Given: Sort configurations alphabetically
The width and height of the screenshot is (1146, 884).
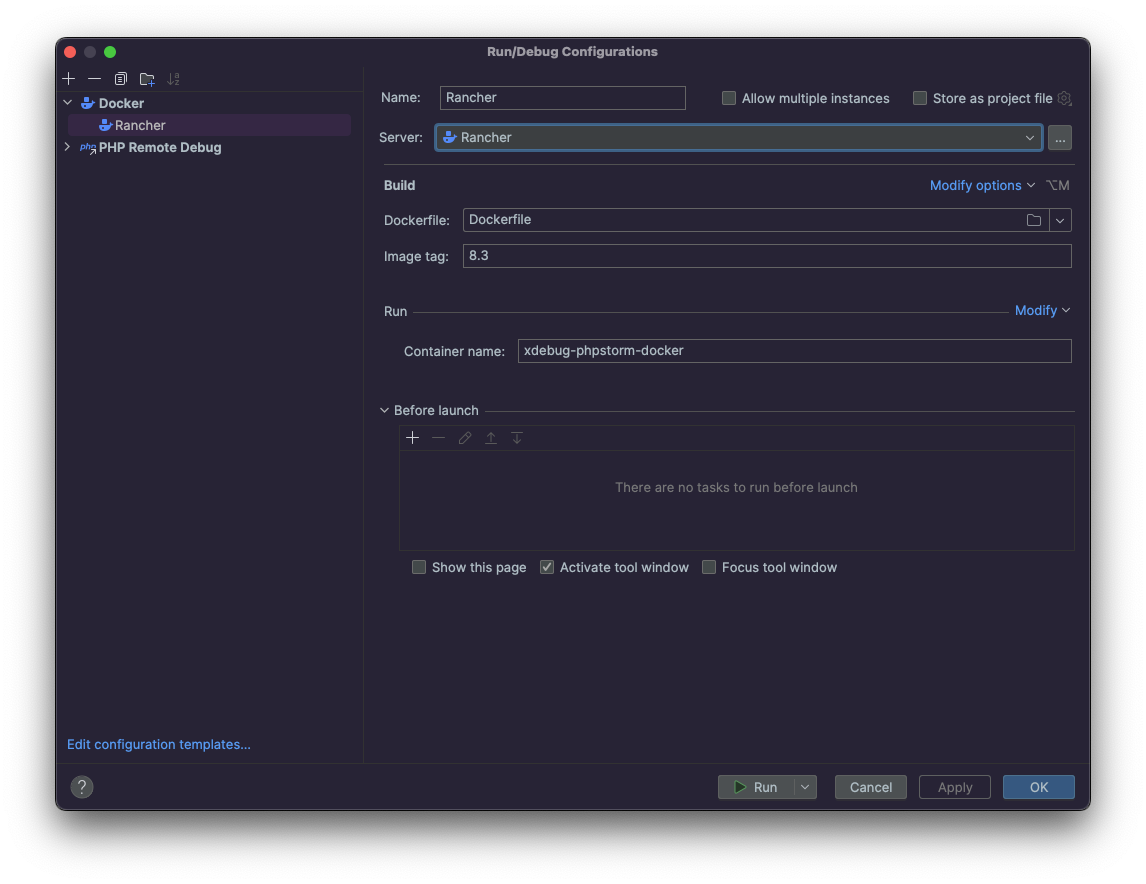Looking at the screenshot, I should click(173, 78).
